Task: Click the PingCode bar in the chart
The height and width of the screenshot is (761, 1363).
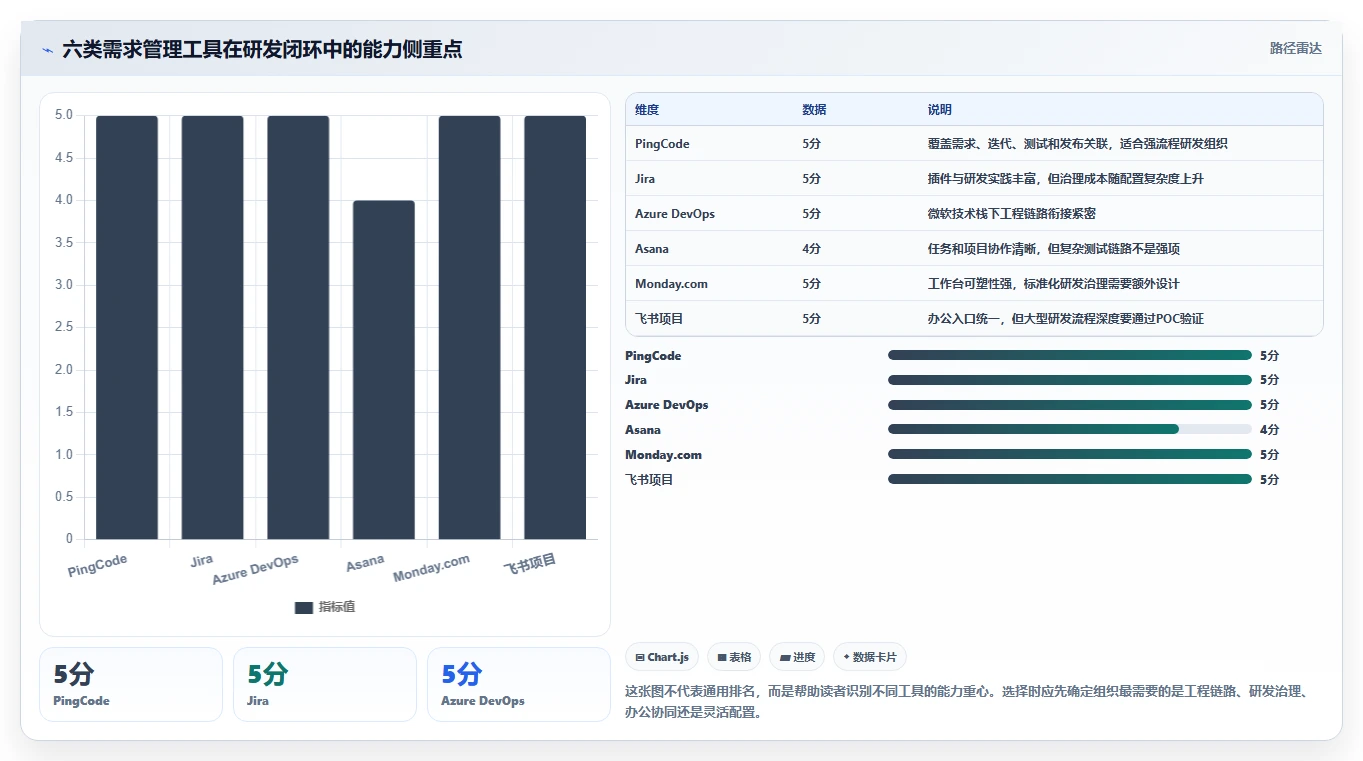Action: click(x=127, y=327)
